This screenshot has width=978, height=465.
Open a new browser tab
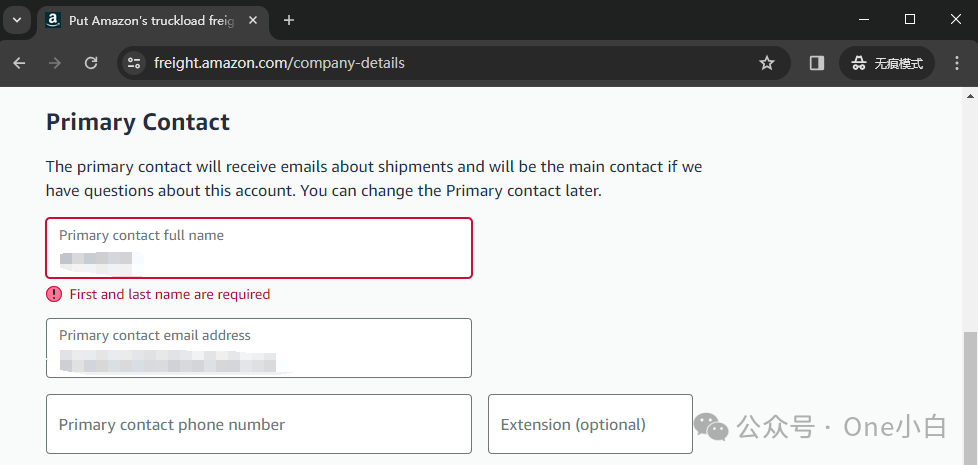click(289, 20)
